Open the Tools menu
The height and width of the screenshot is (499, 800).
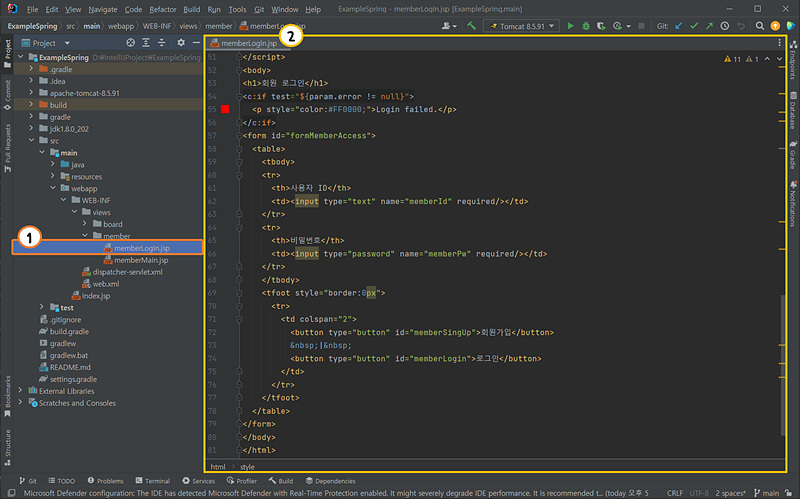(237, 9)
